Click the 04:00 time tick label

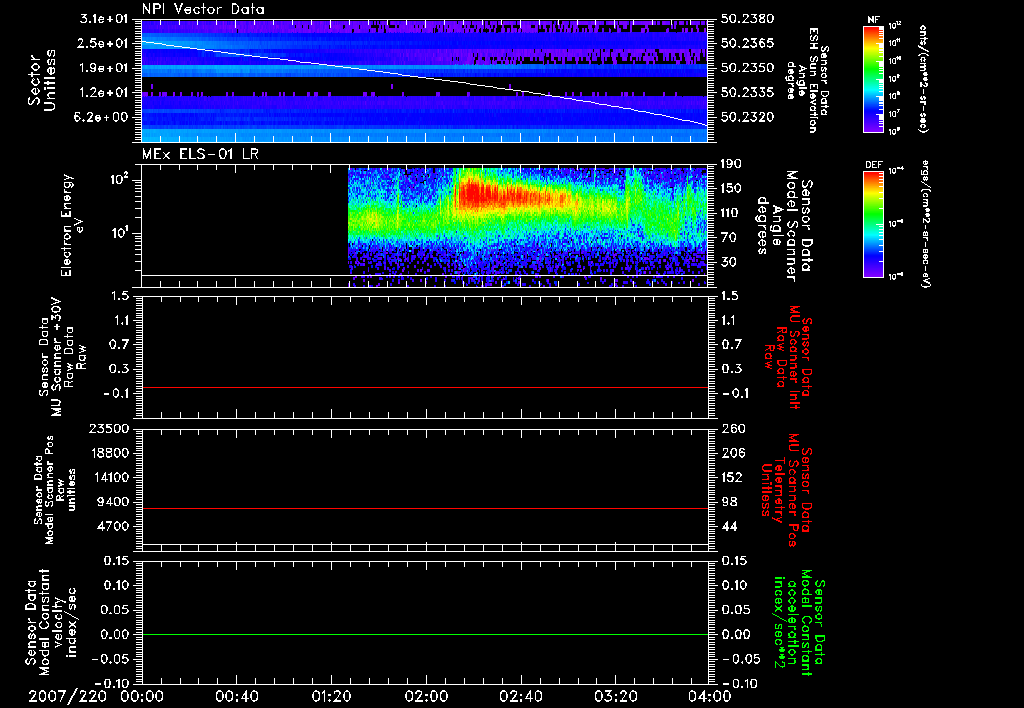710,696
